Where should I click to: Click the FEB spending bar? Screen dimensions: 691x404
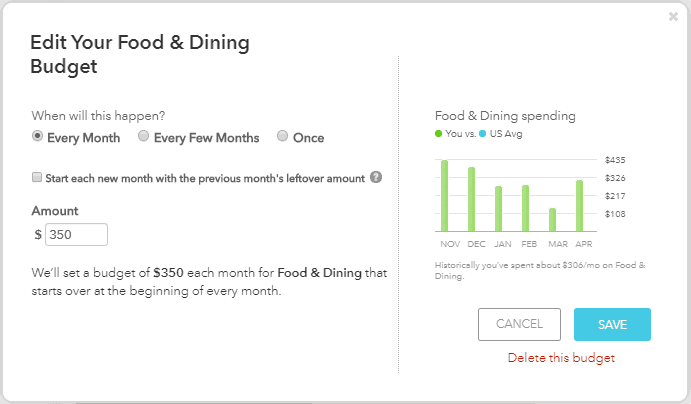click(525, 208)
